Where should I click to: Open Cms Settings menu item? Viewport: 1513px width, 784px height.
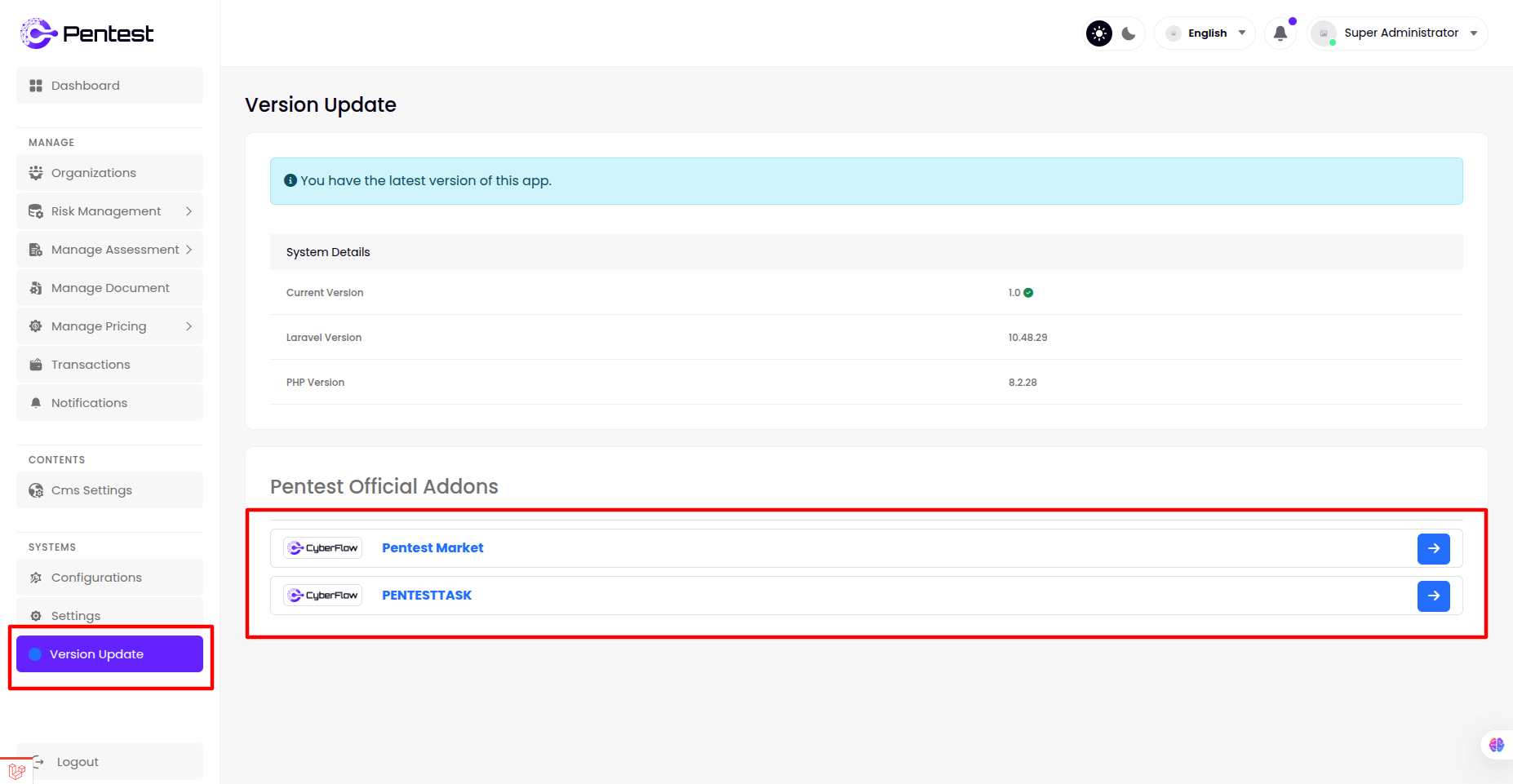coord(109,490)
